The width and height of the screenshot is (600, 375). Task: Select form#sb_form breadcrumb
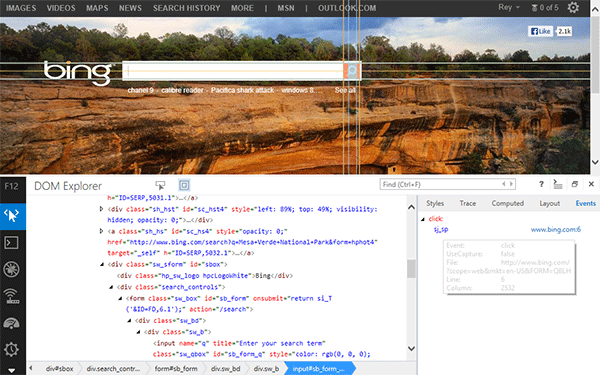point(176,368)
